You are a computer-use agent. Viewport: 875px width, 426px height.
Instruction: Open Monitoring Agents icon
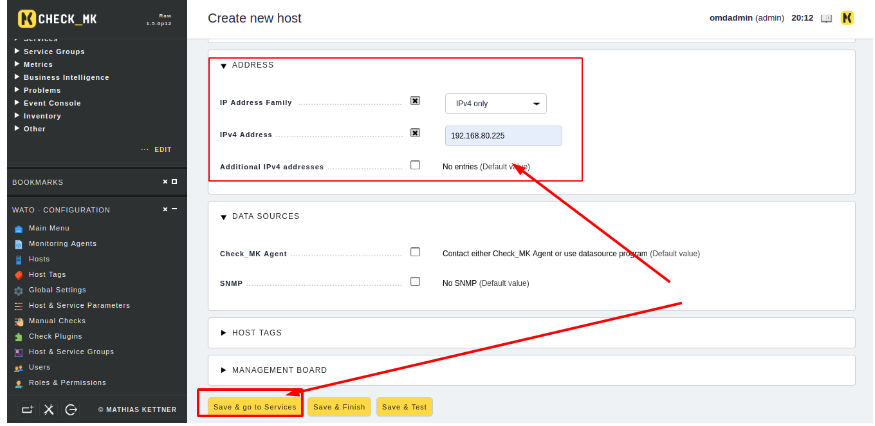(18, 244)
